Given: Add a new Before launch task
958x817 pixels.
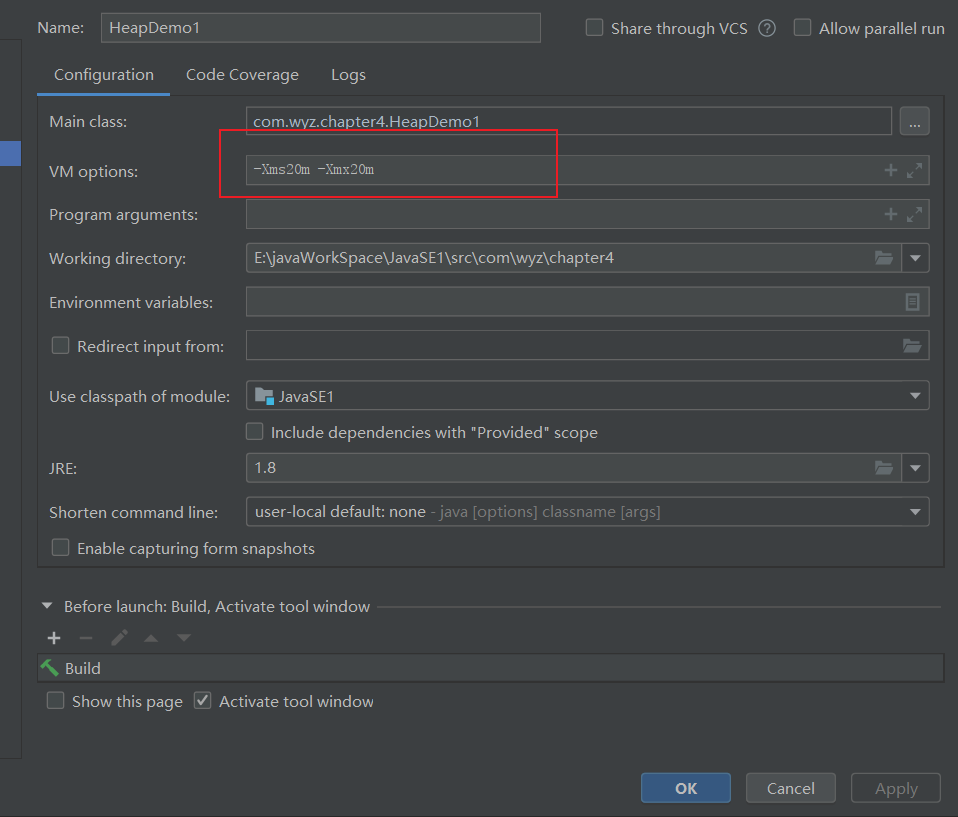Looking at the screenshot, I should point(54,638).
